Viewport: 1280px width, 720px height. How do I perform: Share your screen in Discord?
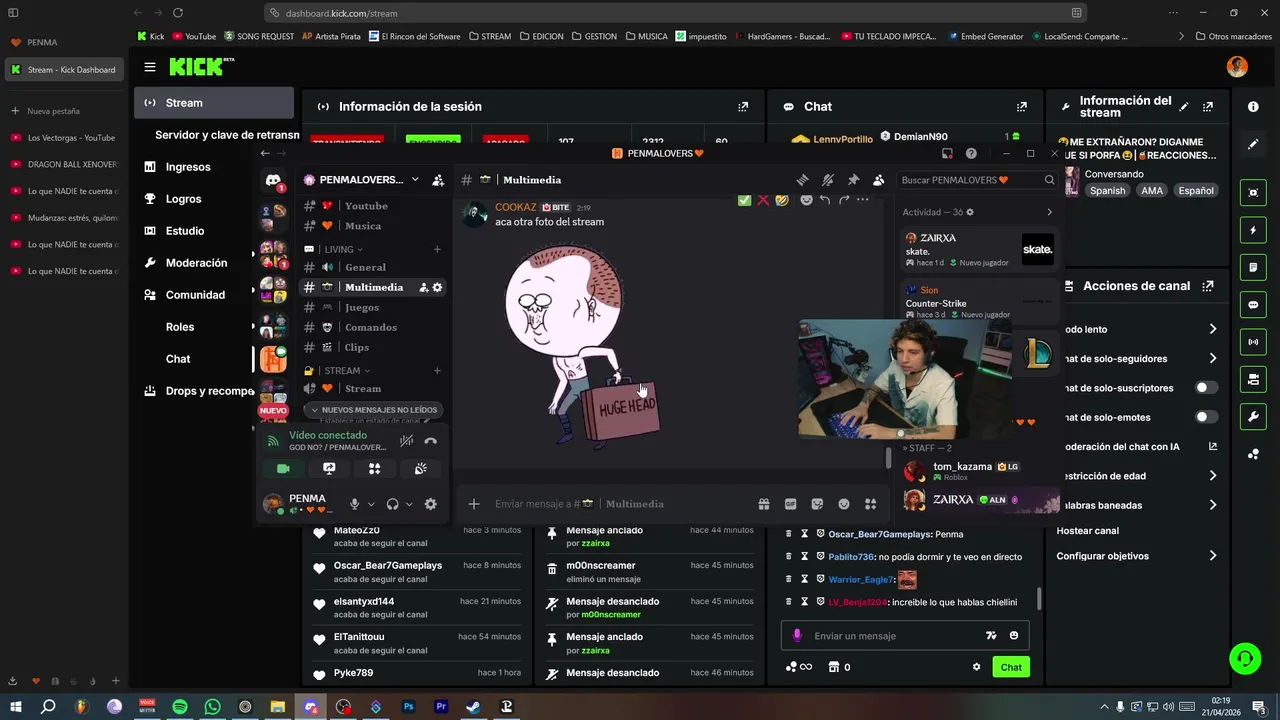[x=329, y=468]
